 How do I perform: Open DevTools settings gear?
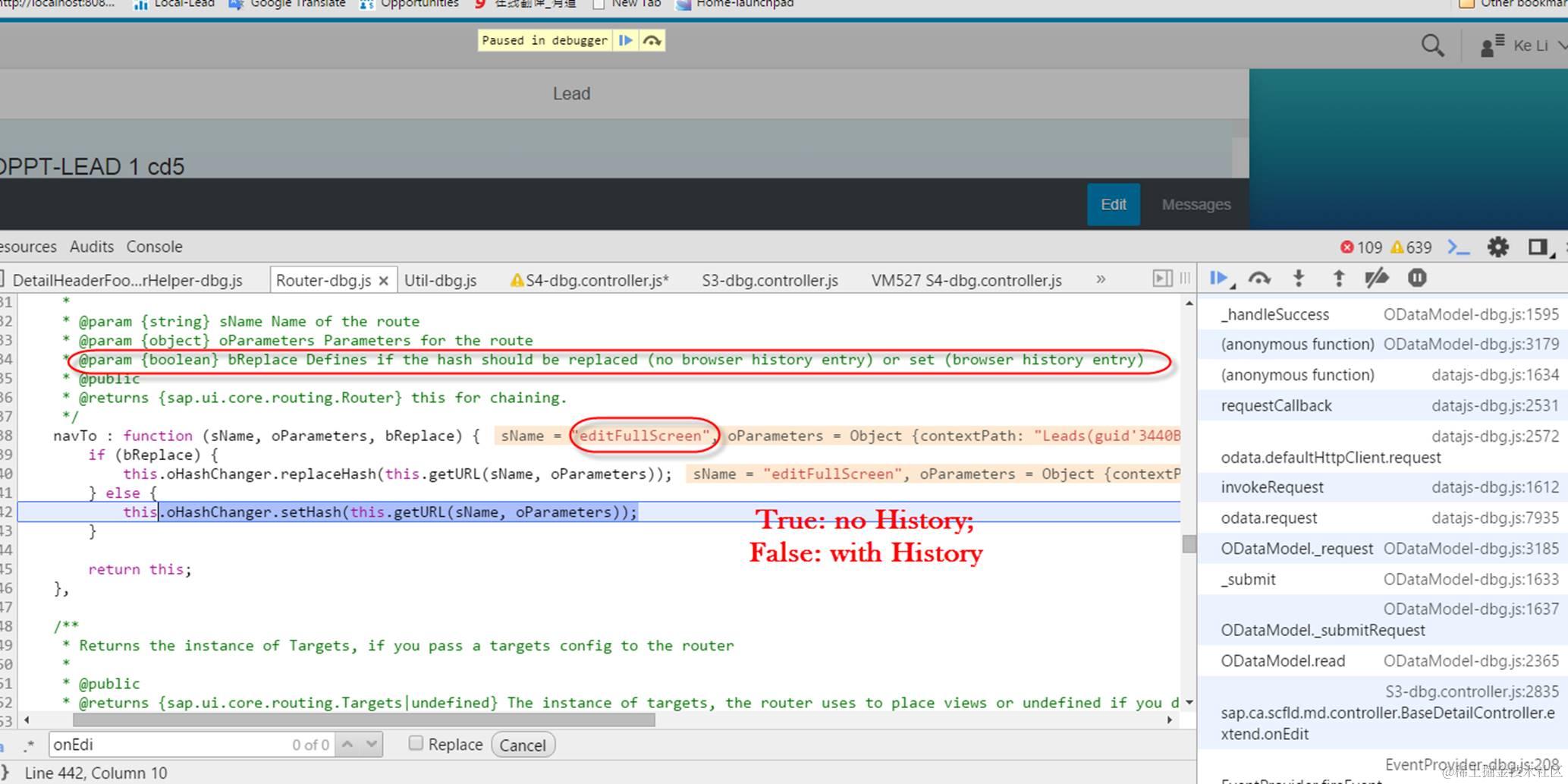[1497, 247]
